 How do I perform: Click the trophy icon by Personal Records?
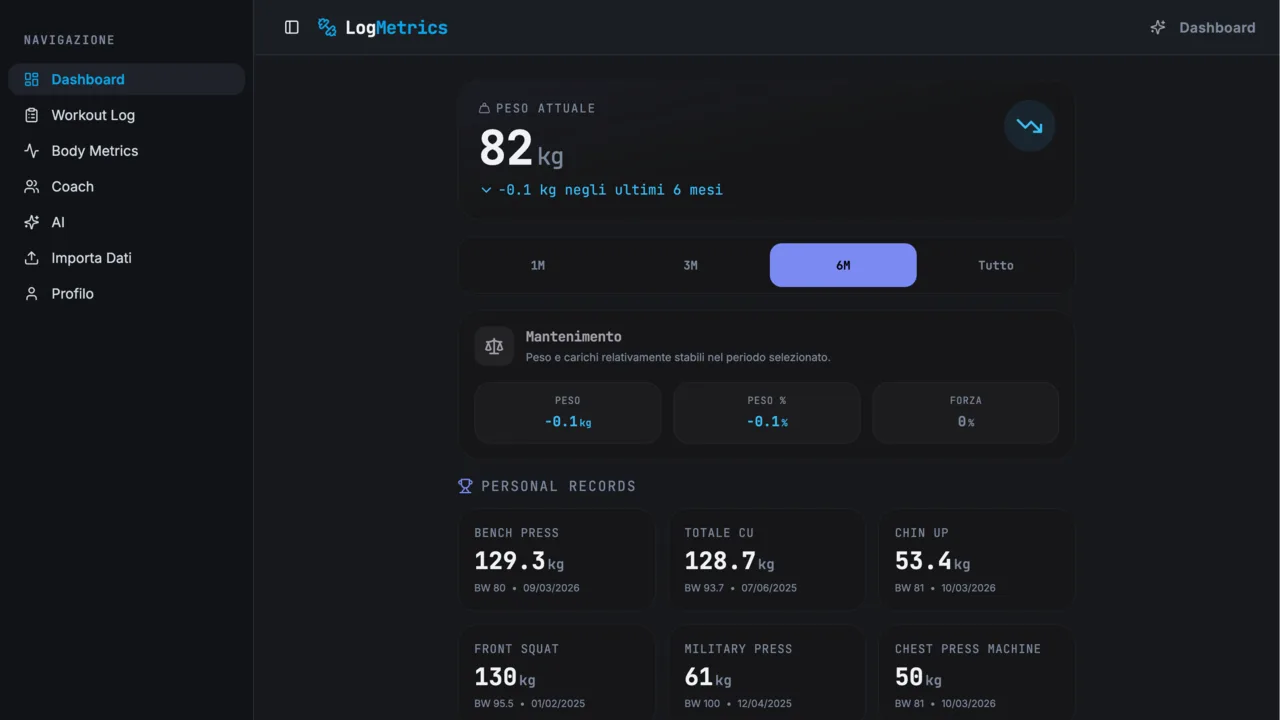click(x=465, y=486)
